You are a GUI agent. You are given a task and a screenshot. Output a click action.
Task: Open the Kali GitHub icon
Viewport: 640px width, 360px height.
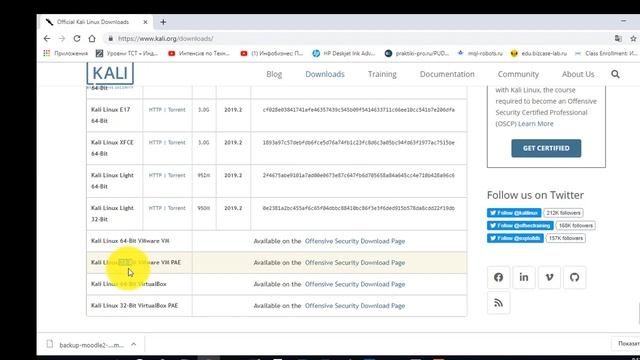click(x=574, y=277)
